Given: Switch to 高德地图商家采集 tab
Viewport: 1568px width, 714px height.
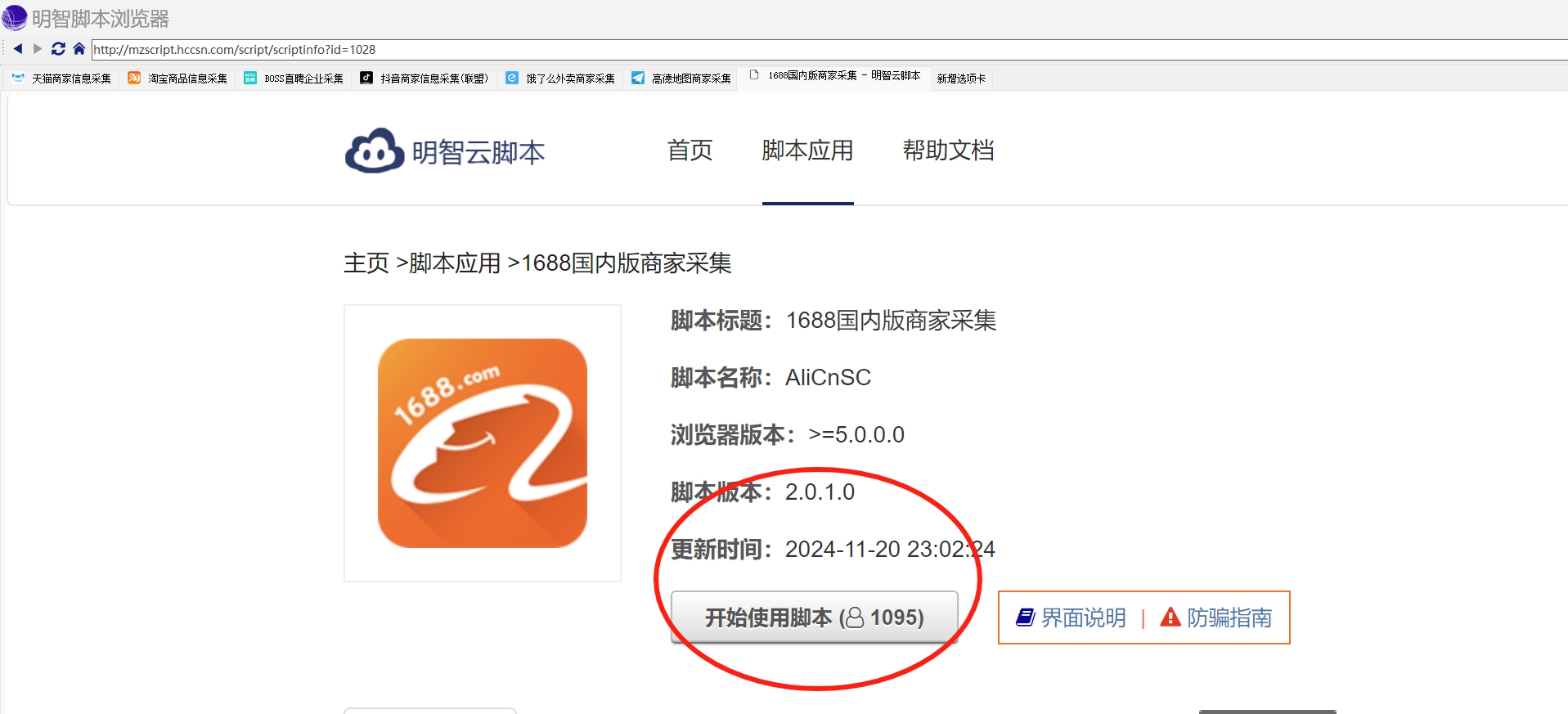Looking at the screenshot, I should pyautogui.click(x=681, y=79).
